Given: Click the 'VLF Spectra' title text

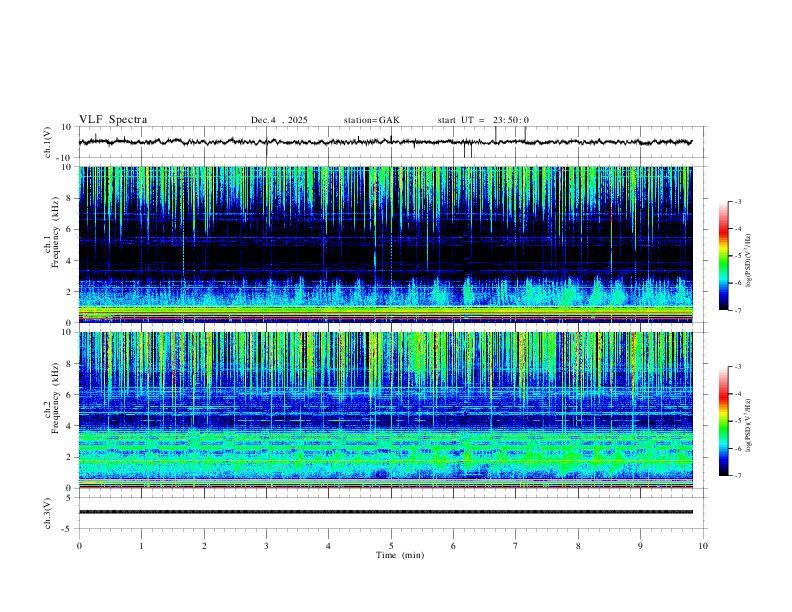Looking at the screenshot, I should click(x=113, y=120).
